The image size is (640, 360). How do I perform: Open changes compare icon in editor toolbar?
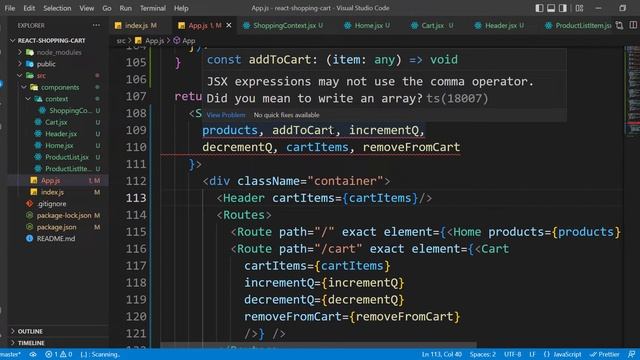pos(619,25)
